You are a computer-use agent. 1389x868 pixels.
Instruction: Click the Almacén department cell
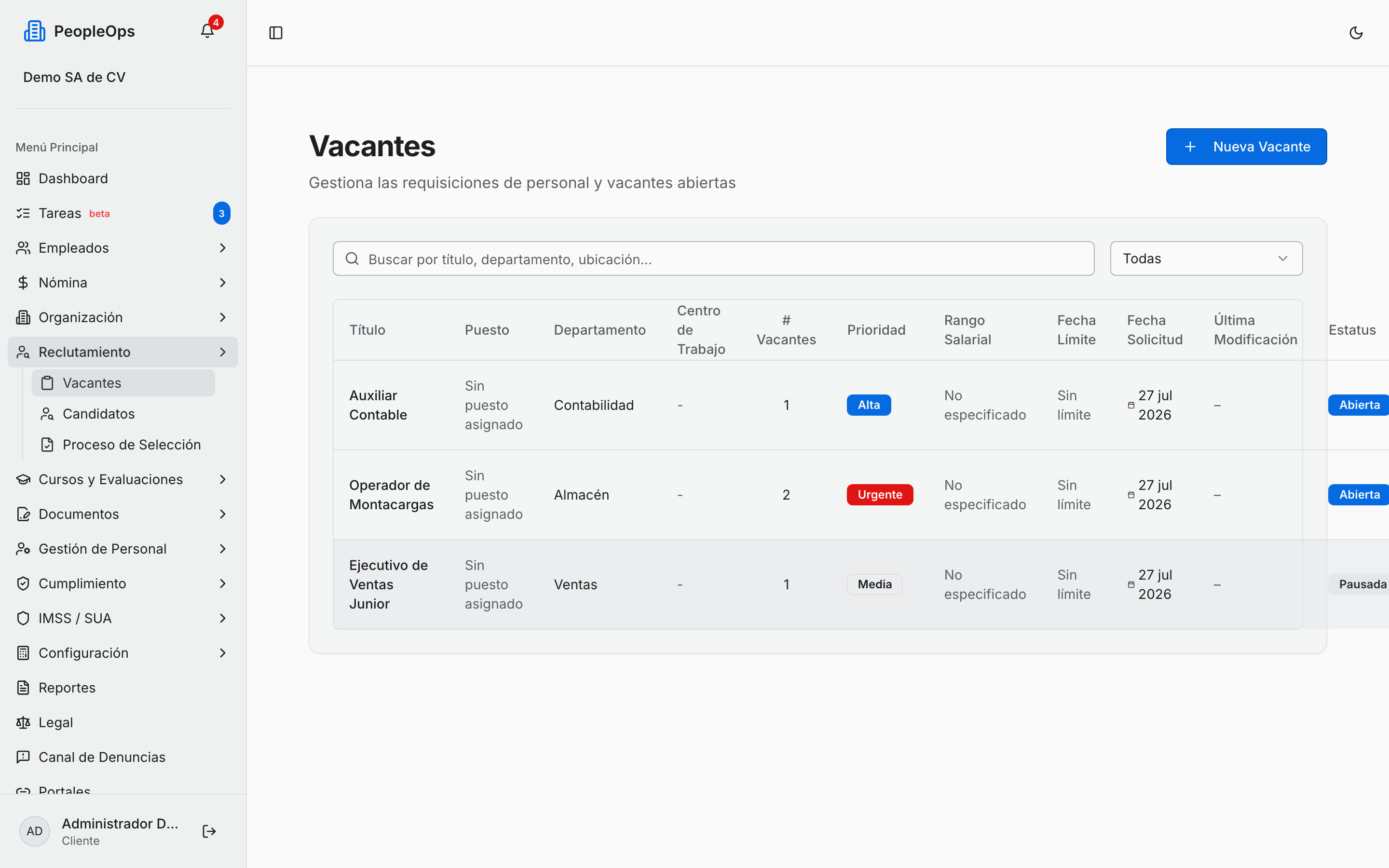581,495
